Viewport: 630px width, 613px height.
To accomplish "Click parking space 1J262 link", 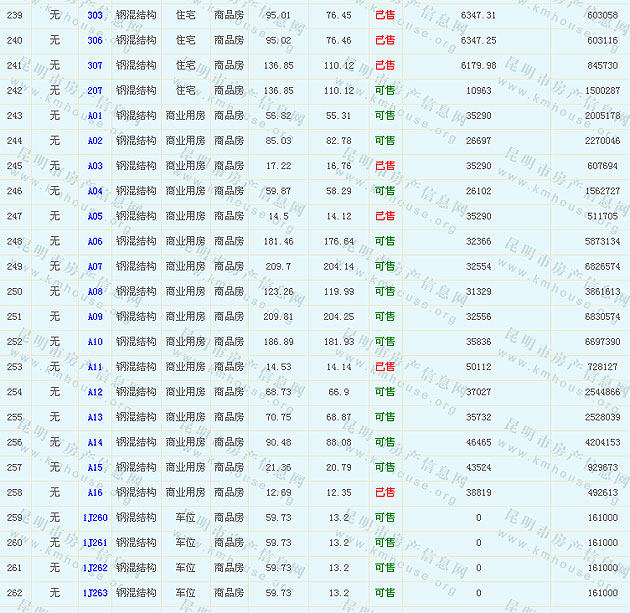I will coord(94,568).
